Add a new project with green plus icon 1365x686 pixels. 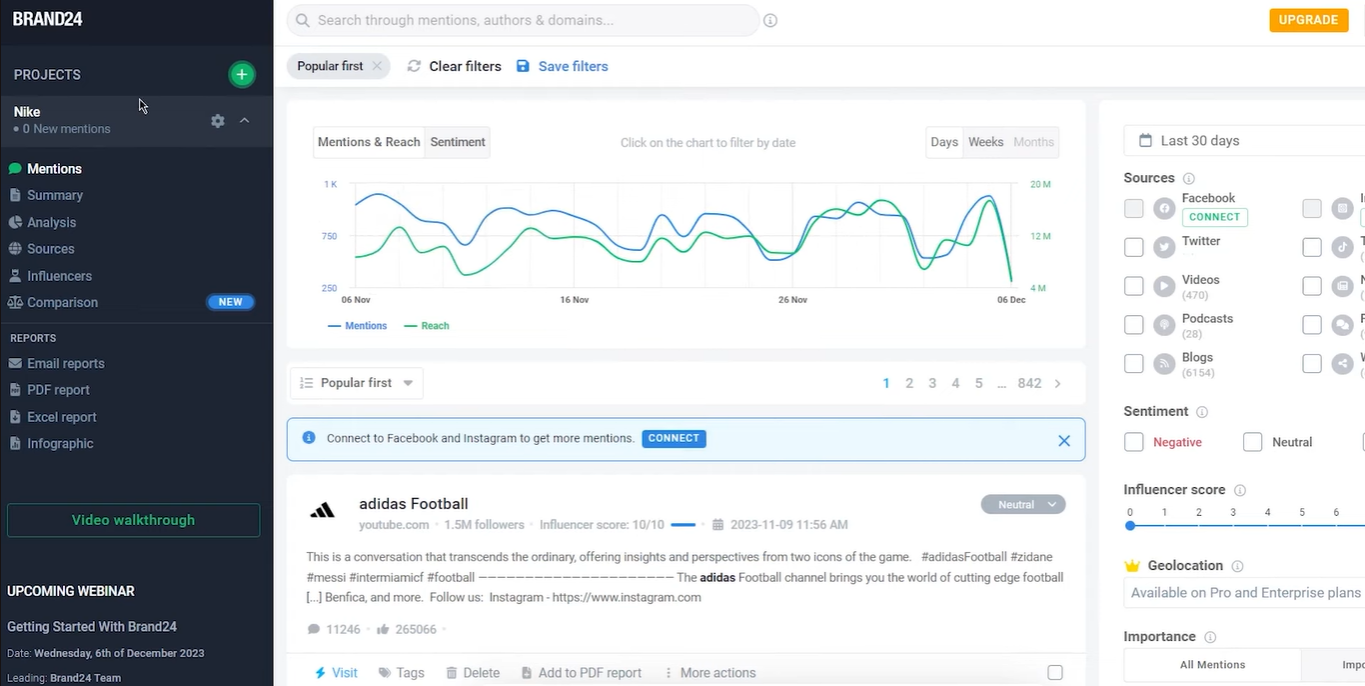point(241,74)
